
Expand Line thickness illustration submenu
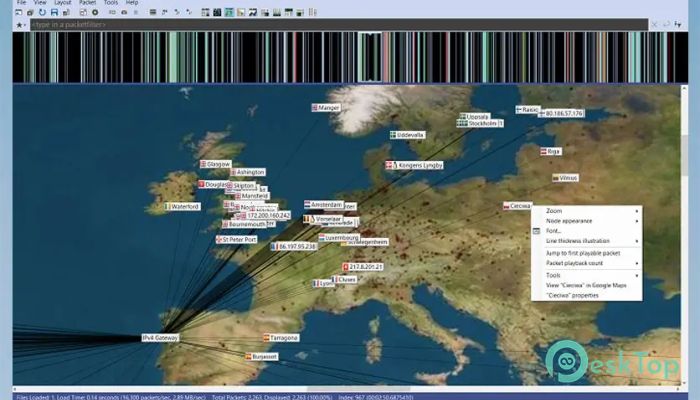(587, 241)
